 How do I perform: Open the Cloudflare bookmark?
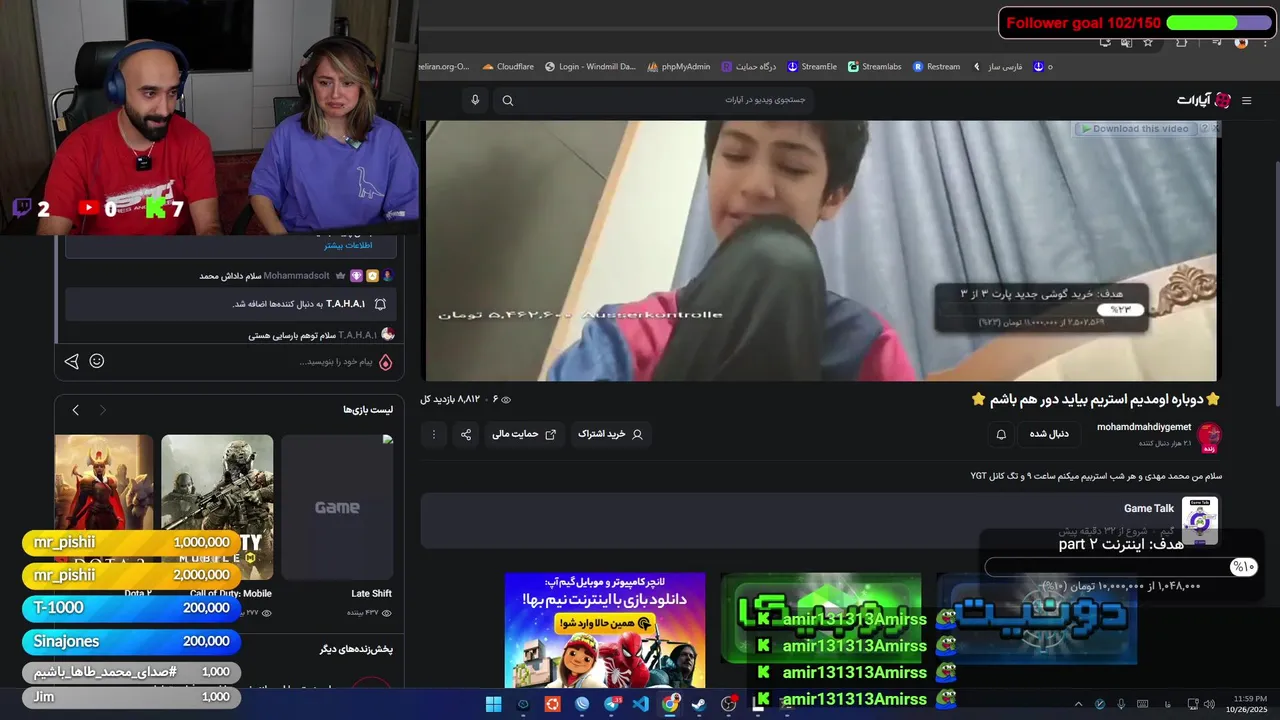(508, 67)
